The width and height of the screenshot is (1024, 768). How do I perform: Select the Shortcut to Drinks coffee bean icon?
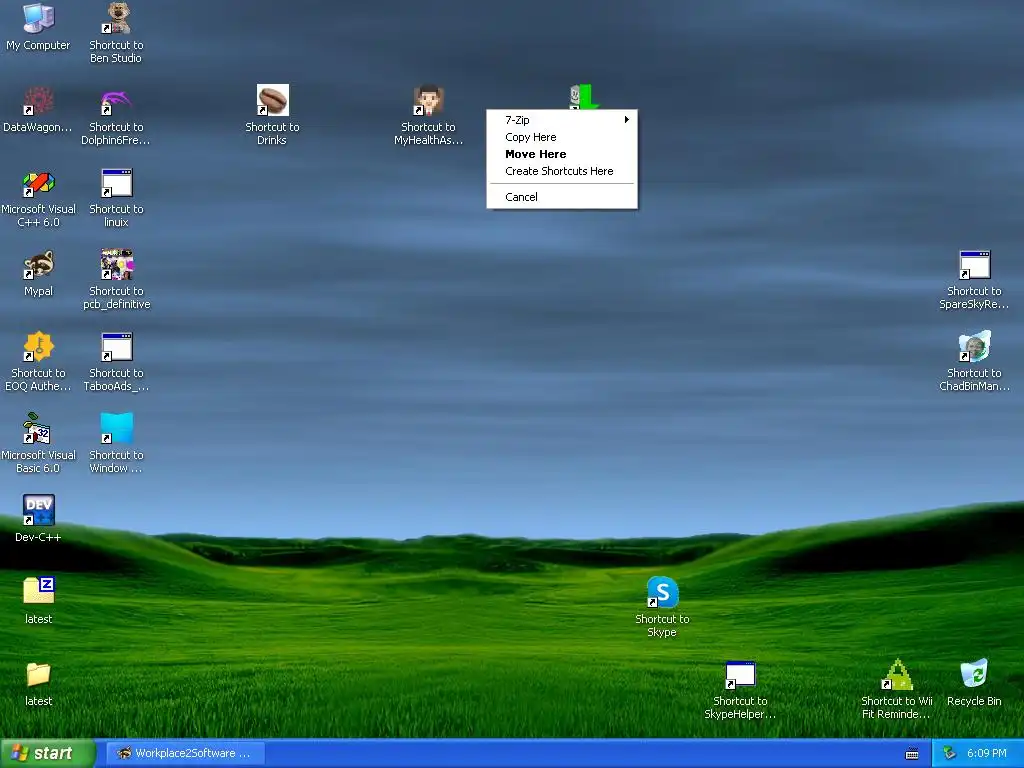(272, 101)
